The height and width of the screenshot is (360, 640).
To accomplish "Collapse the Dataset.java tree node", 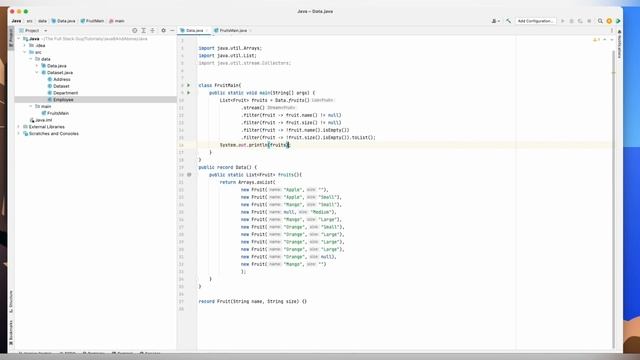I will (37, 73).
